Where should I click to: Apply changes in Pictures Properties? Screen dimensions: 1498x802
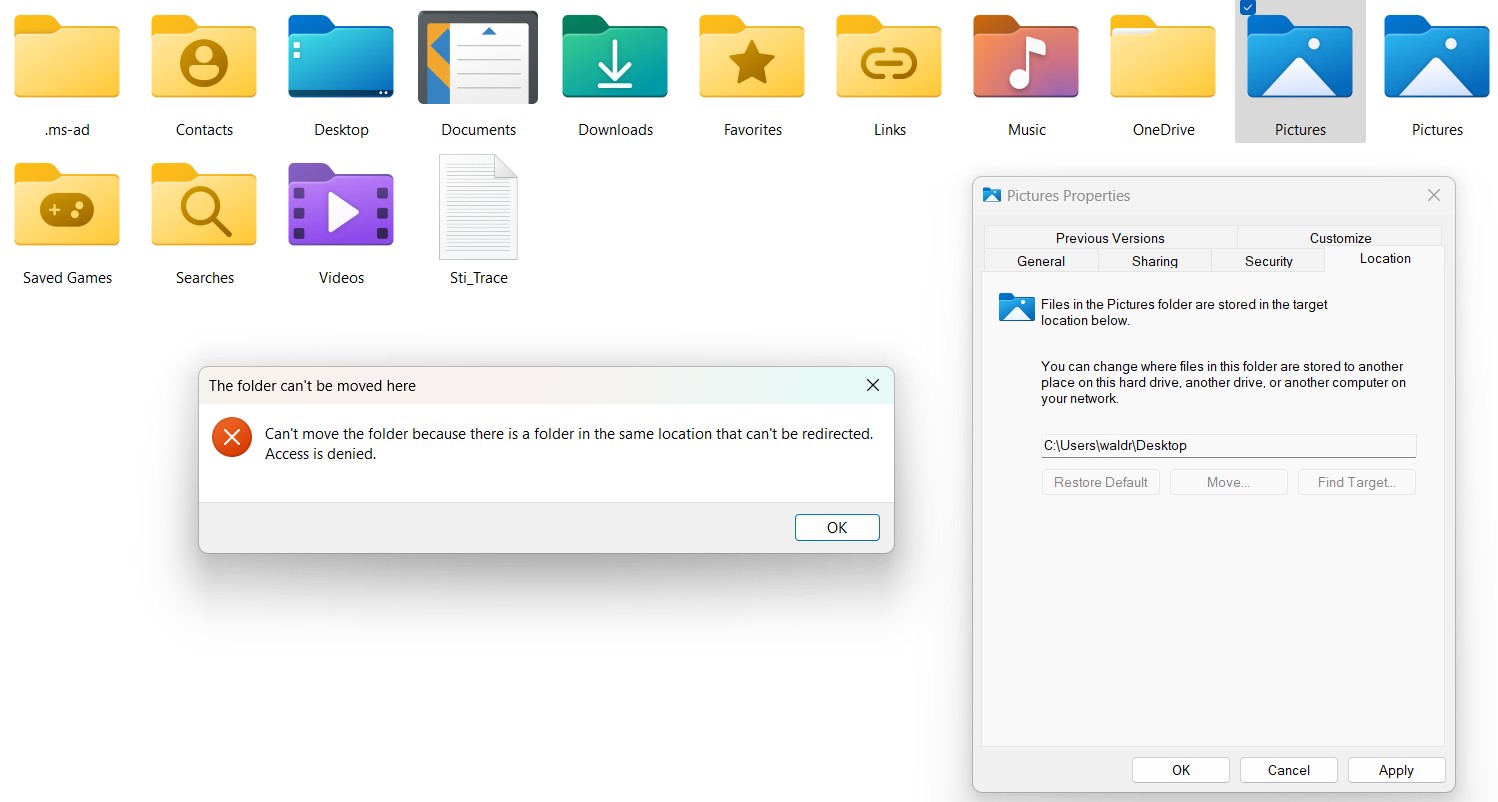pos(1396,770)
